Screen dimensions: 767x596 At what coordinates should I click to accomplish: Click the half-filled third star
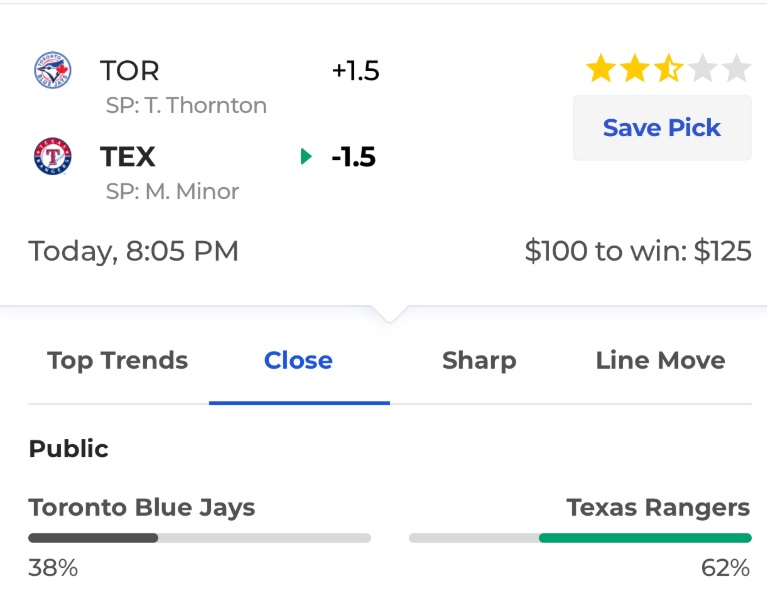668,69
